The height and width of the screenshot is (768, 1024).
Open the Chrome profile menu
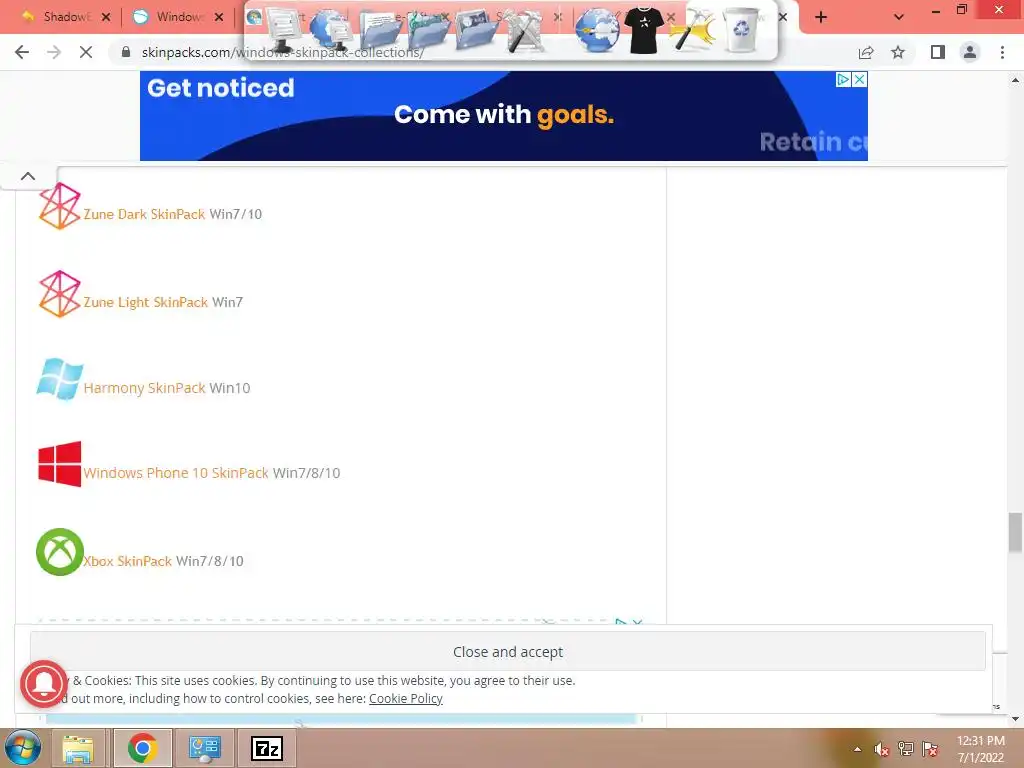point(970,52)
